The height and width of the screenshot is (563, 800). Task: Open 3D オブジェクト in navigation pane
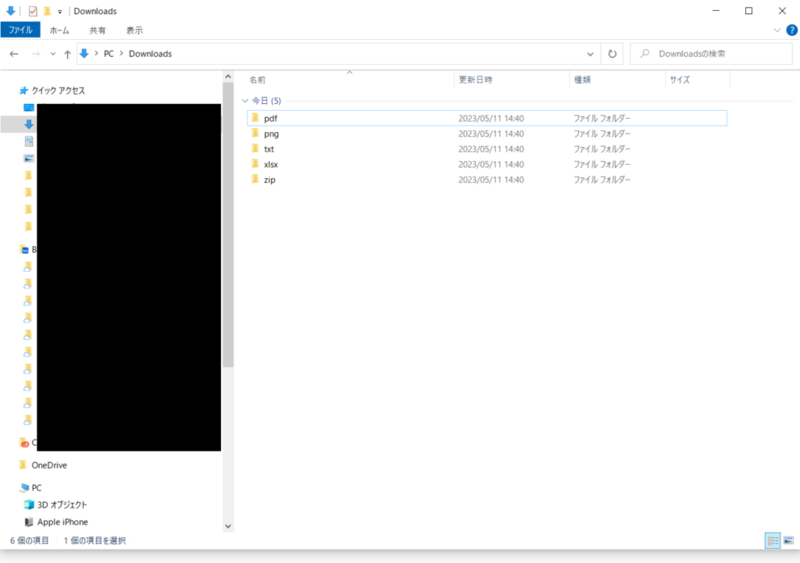pos(62,505)
